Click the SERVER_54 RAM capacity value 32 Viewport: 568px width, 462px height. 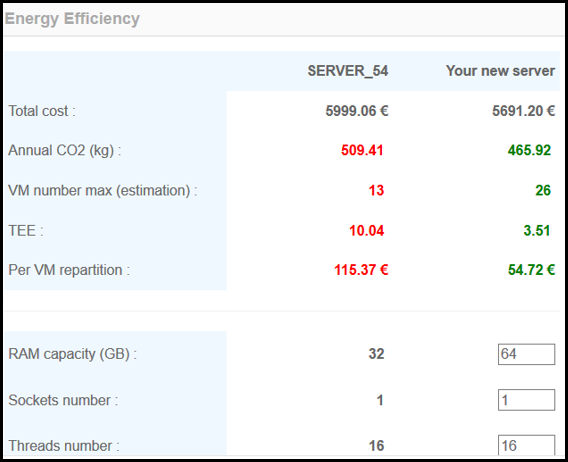coord(376,354)
